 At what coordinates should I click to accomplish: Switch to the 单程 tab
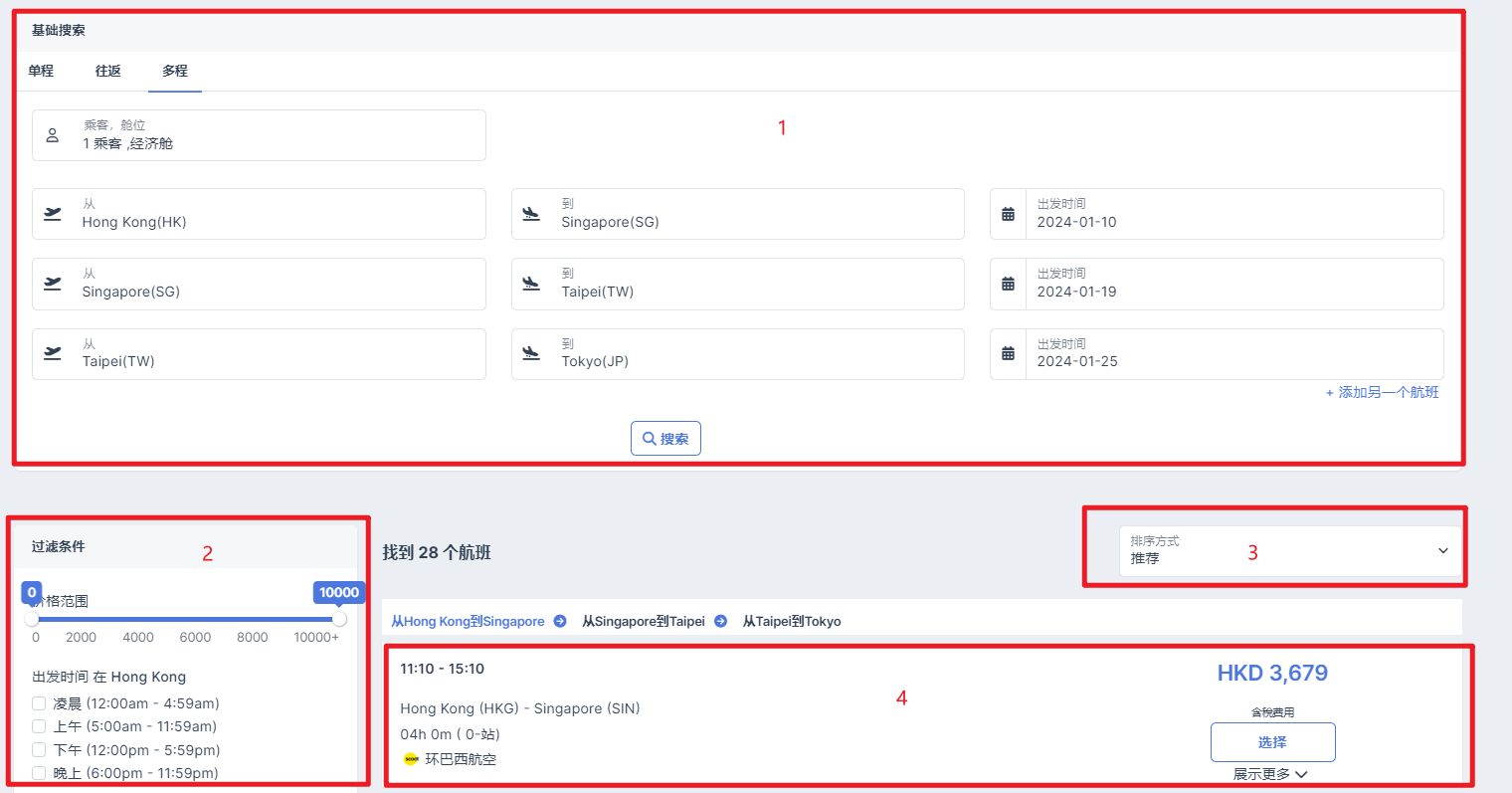(x=41, y=71)
